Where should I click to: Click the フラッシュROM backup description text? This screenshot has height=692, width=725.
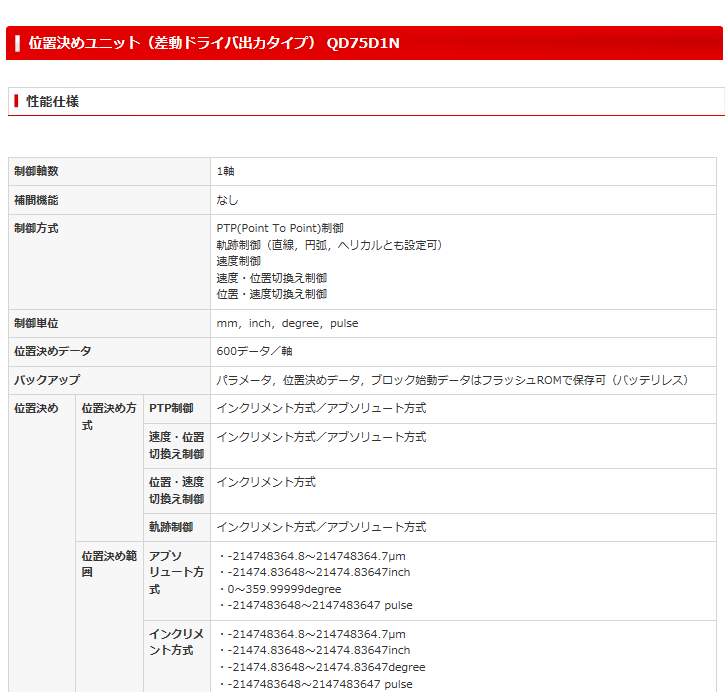[452, 380]
